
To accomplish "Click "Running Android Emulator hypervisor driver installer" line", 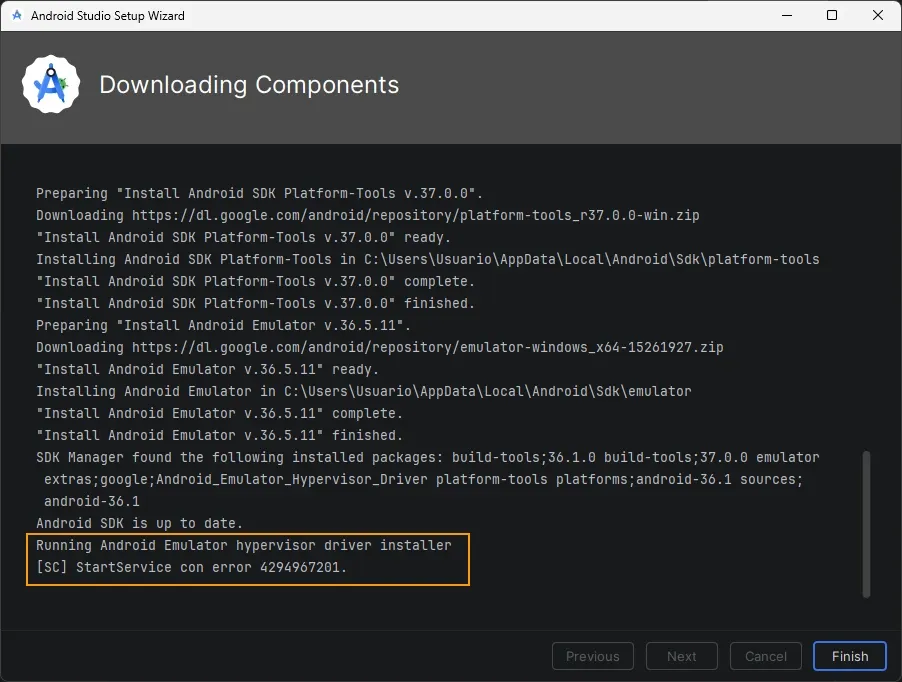I will pyautogui.click(x=244, y=545).
